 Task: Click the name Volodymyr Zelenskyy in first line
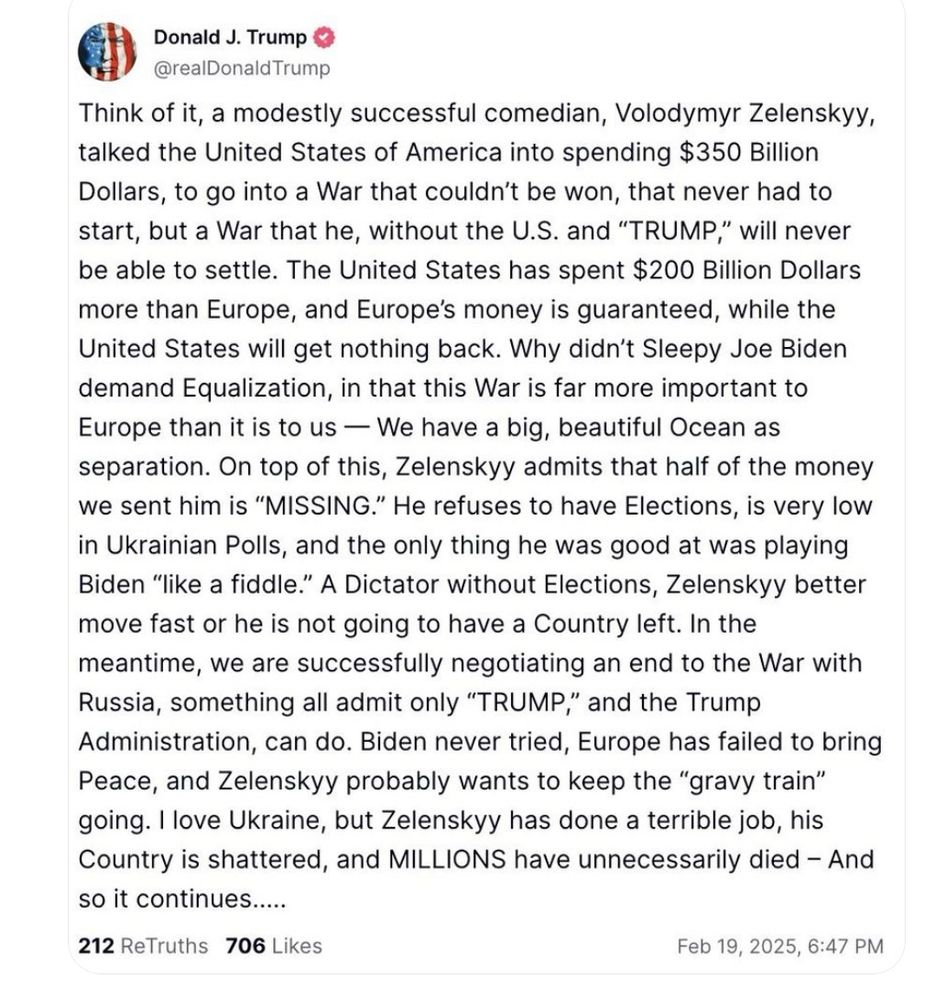[744, 114]
